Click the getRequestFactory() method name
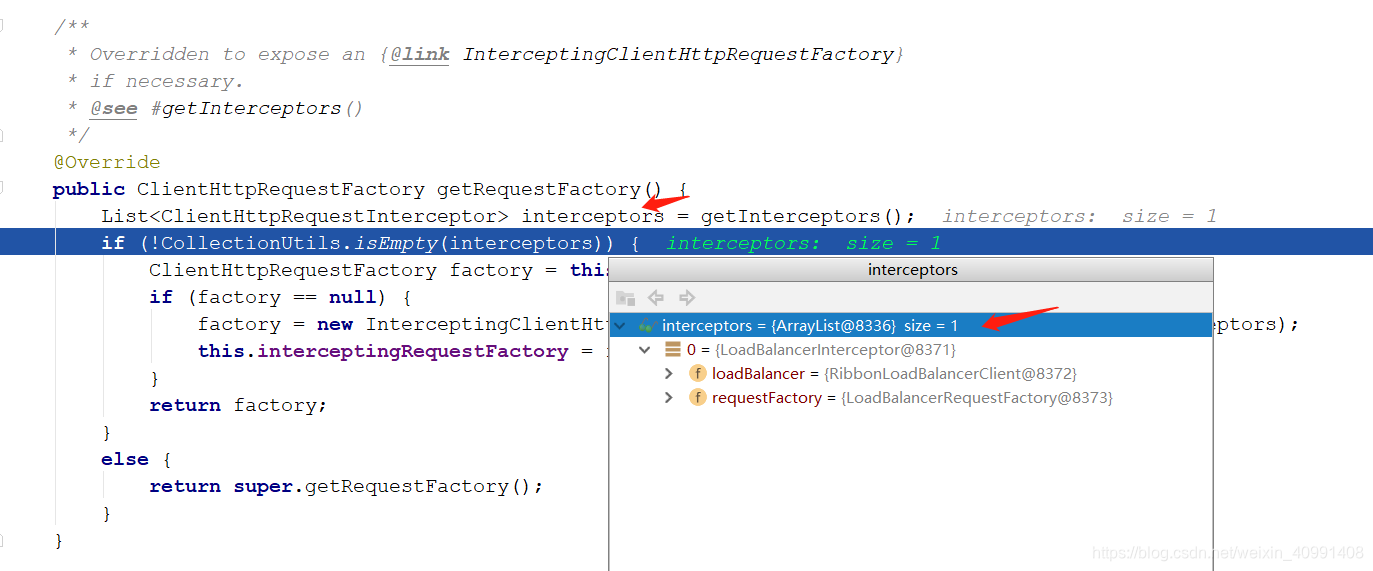The width and height of the screenshot is (1373, 571). coord(549,189)
